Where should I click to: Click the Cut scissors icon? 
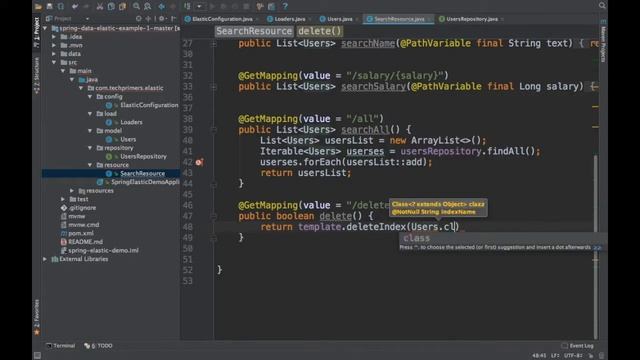coord(100,6)
